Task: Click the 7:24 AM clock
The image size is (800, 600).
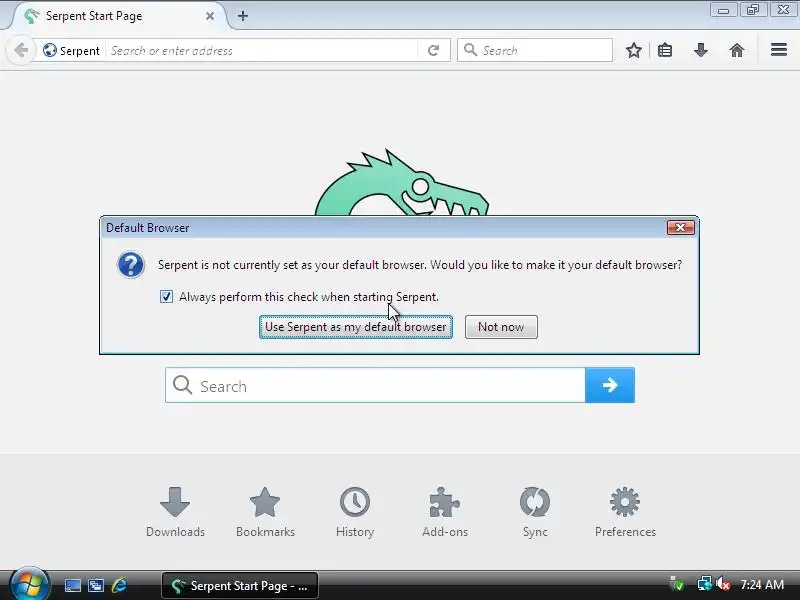Action: (x=762, y=585)
